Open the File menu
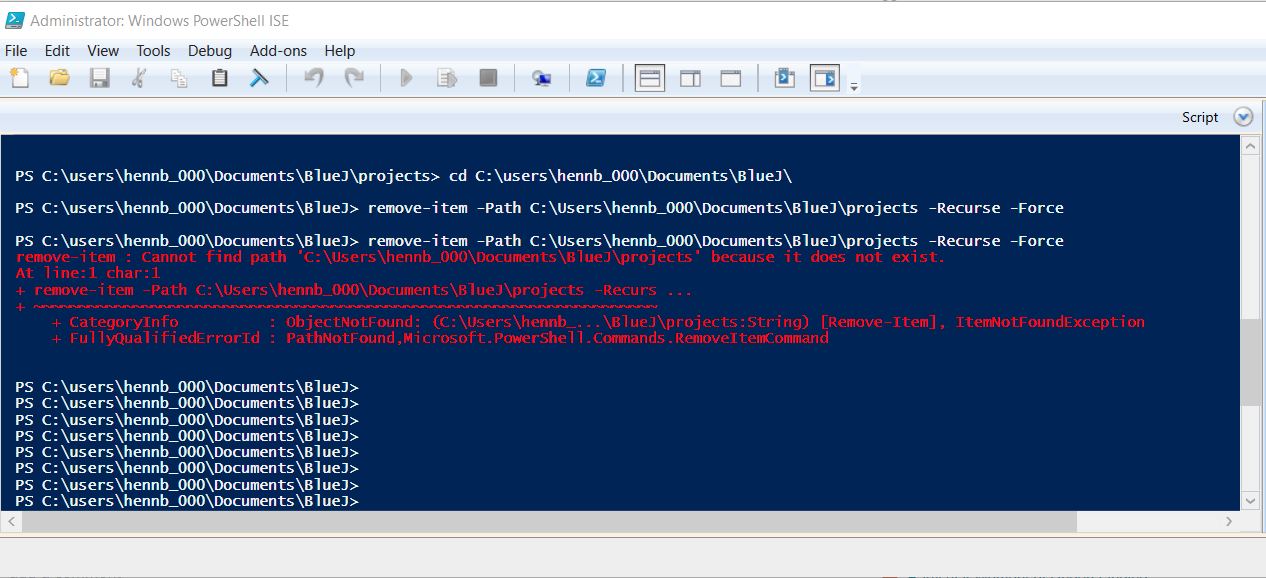This screenshot has width=1266, height=578. point(16,51)
